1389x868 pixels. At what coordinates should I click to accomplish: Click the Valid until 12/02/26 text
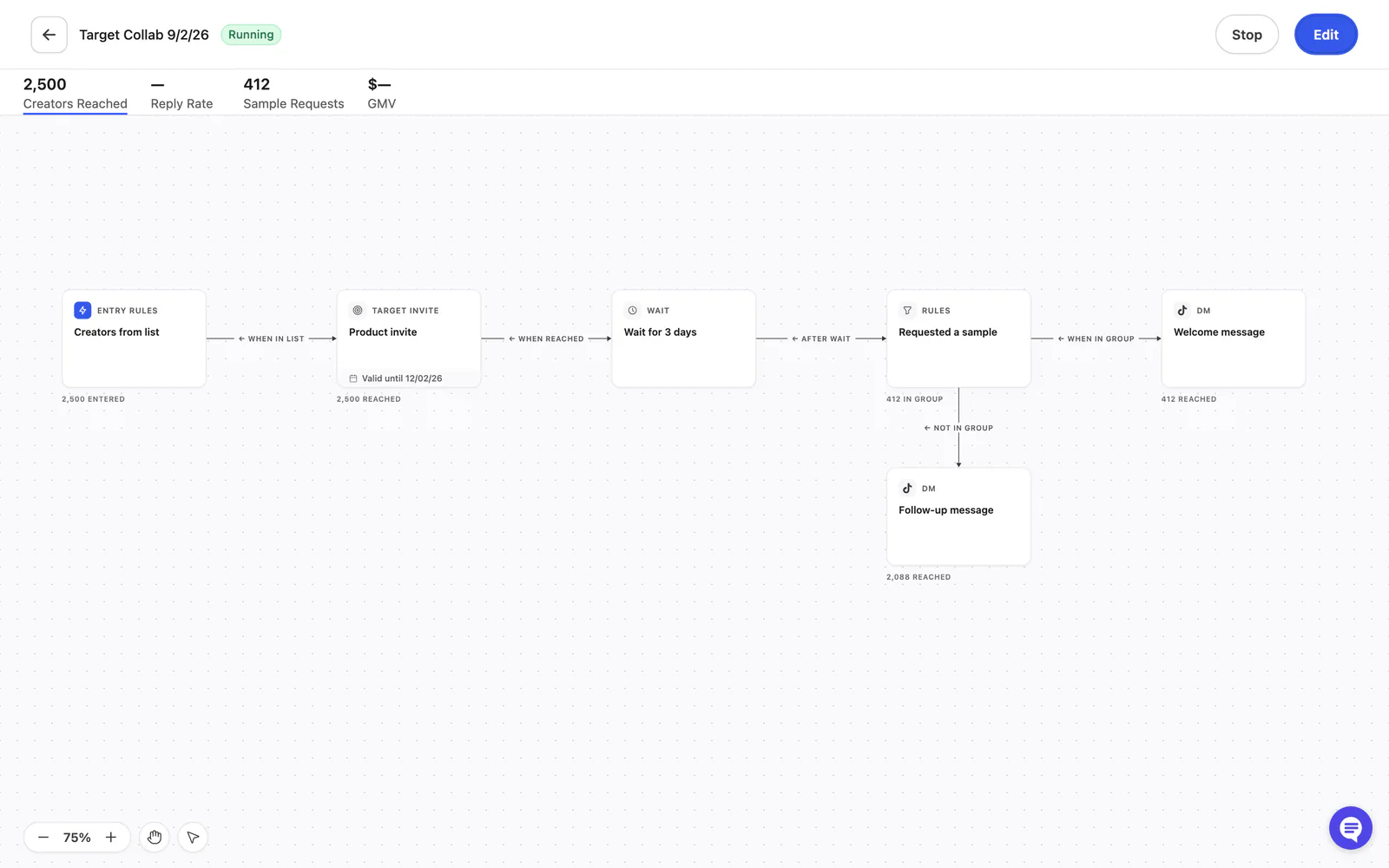click(x=402, y=378)
